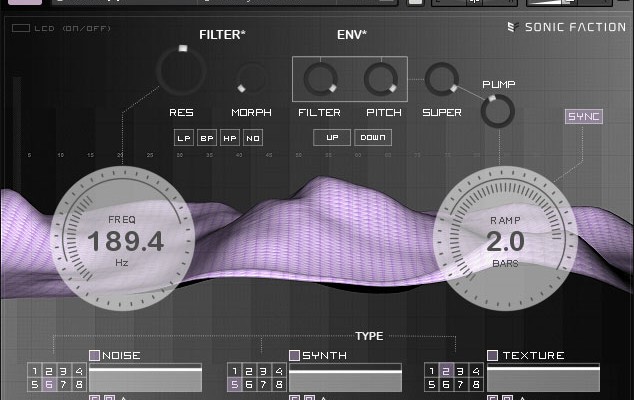634x400 pixels.
Task: Toggle the SYNC button
Action: coord(583,117)
